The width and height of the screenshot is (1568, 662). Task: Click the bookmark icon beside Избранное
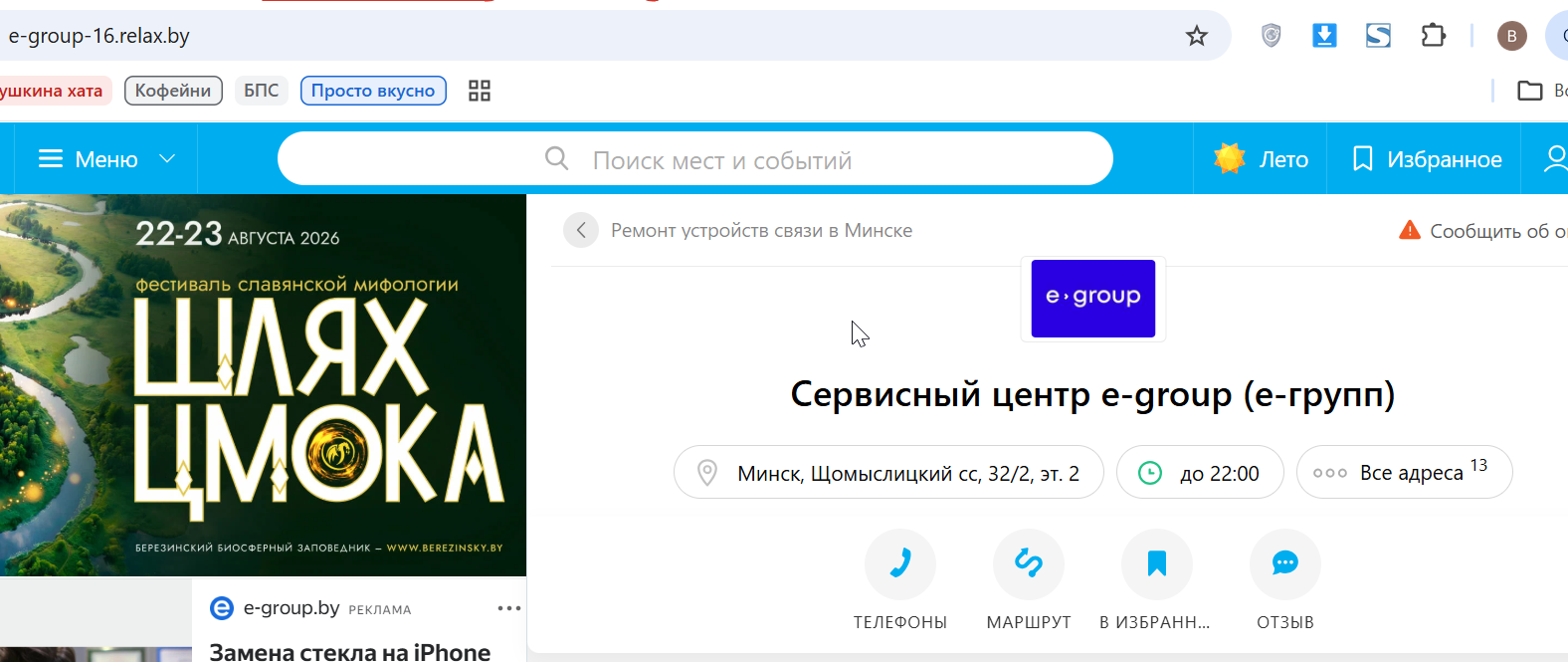[x=1363, y=159]
